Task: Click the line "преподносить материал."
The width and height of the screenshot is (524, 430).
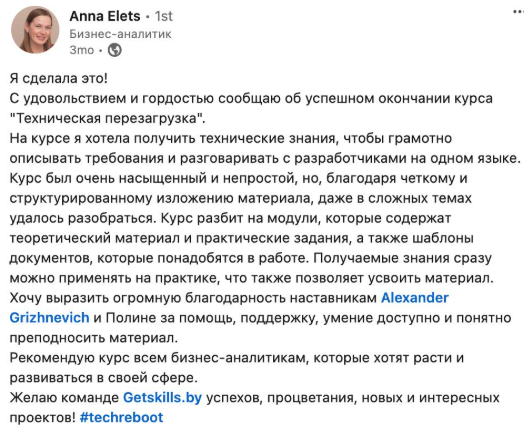Action: point(94,338)
